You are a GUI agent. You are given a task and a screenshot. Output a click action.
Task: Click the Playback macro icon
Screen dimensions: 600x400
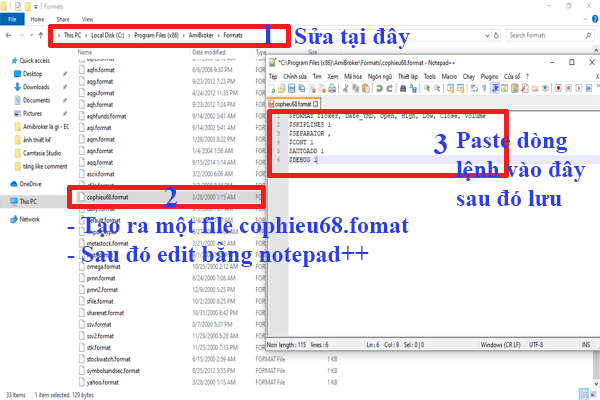pos(578,88)
